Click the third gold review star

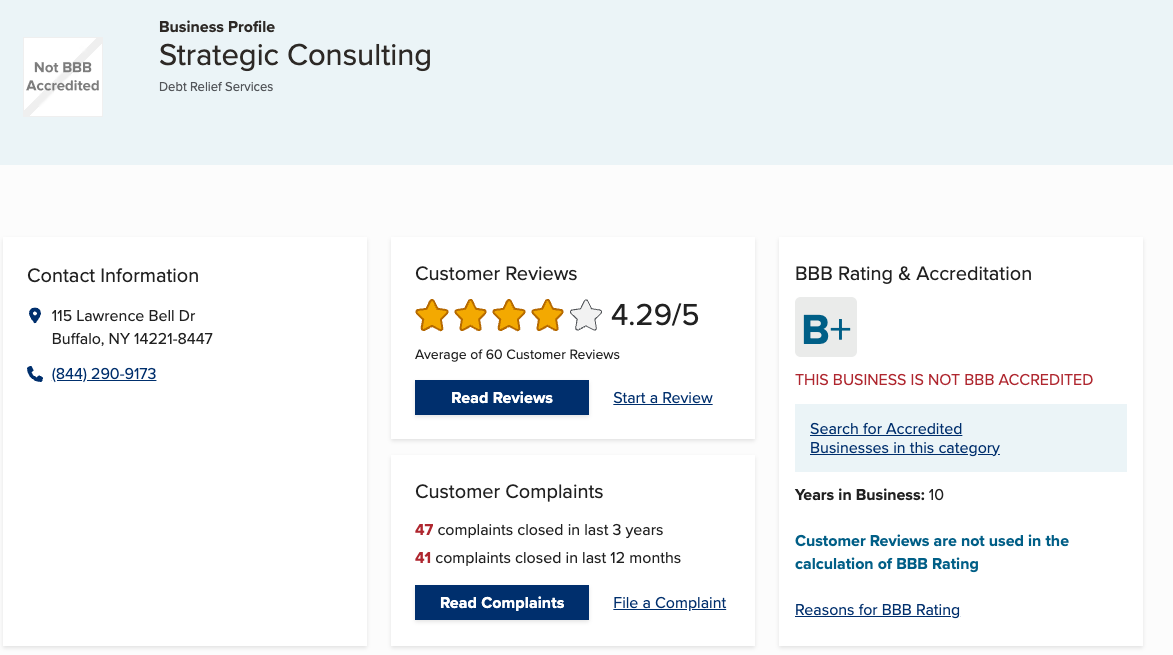tap(509, 316)
